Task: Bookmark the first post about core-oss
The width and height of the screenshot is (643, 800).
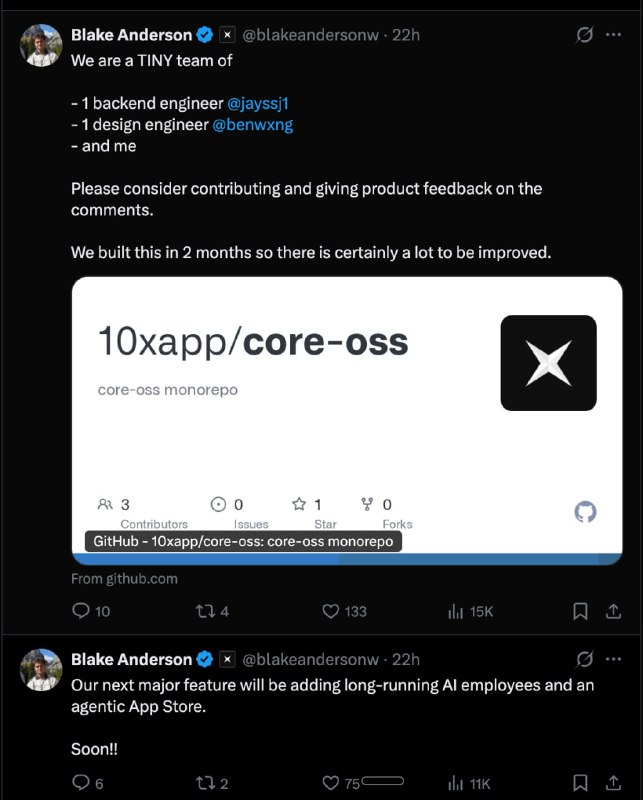Action: click(x=580, y=610)
